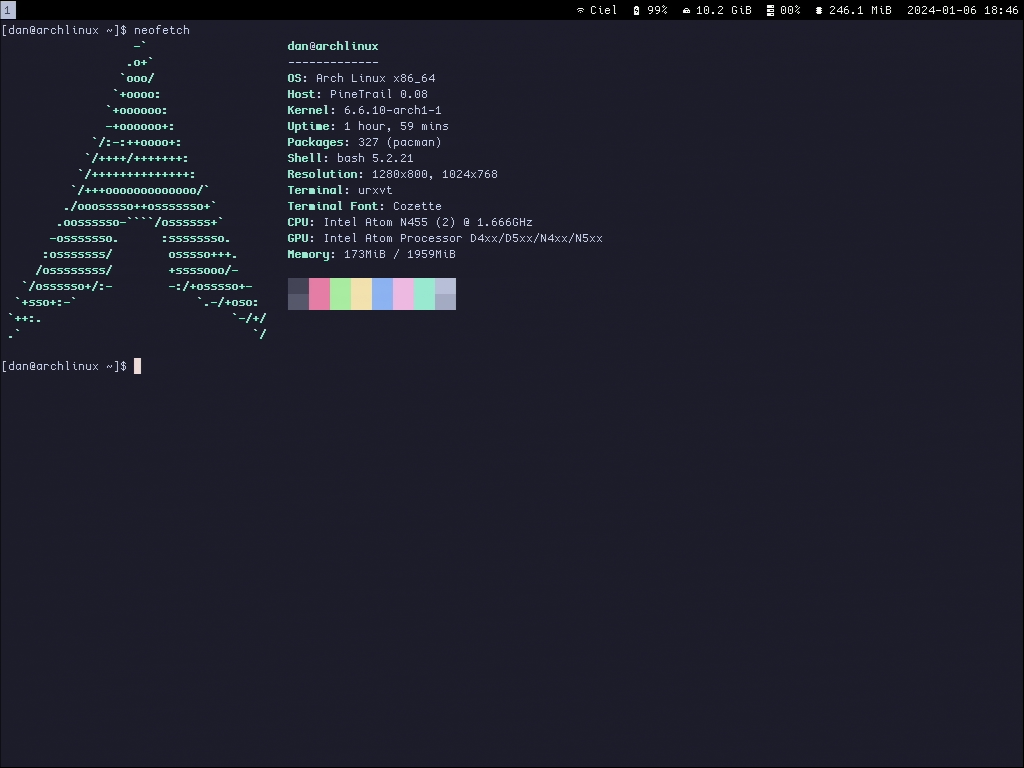
Task: Click the yellow color block in palette
Action: 361,294
